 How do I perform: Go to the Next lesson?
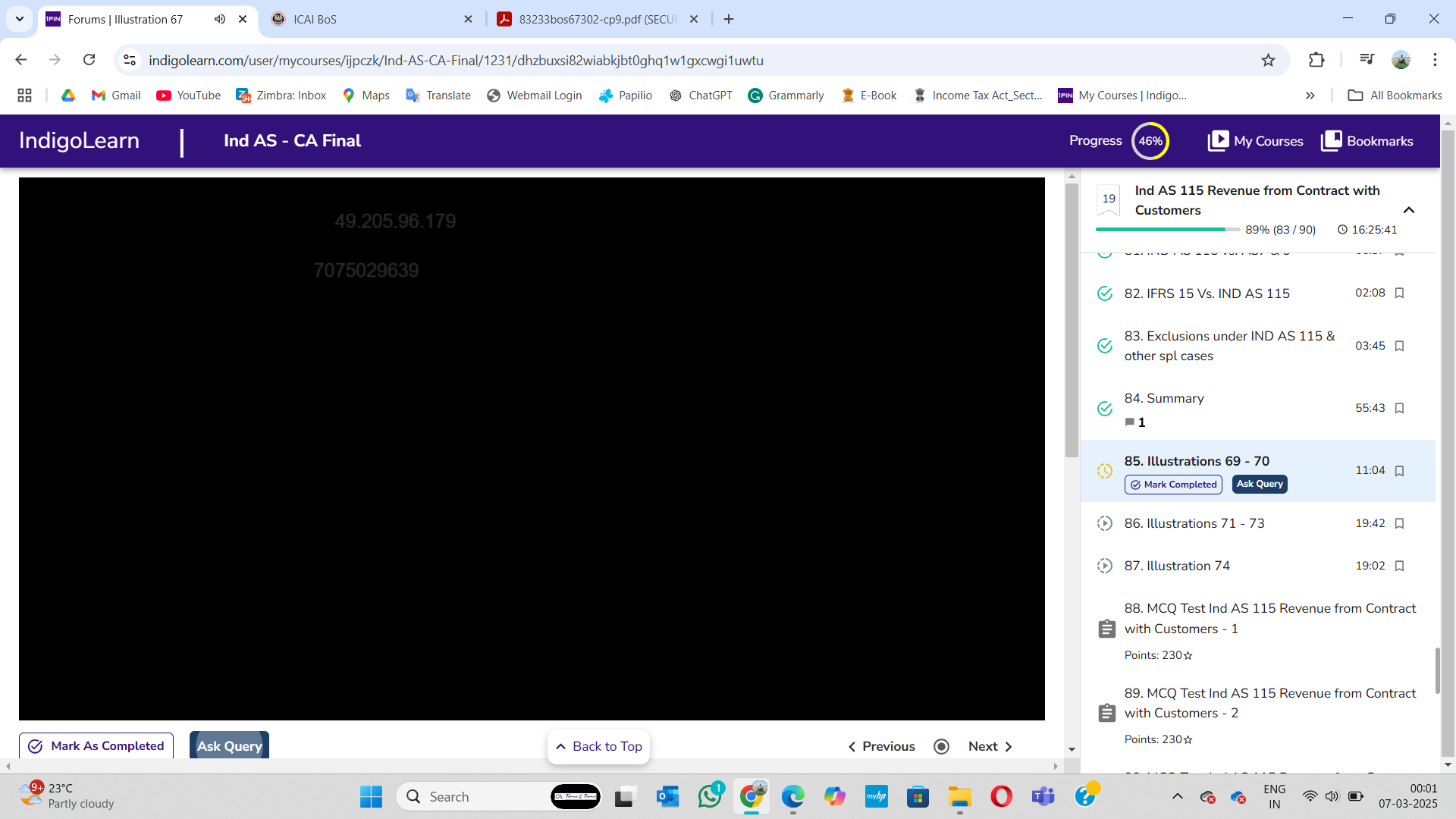(x=990, y=747)
